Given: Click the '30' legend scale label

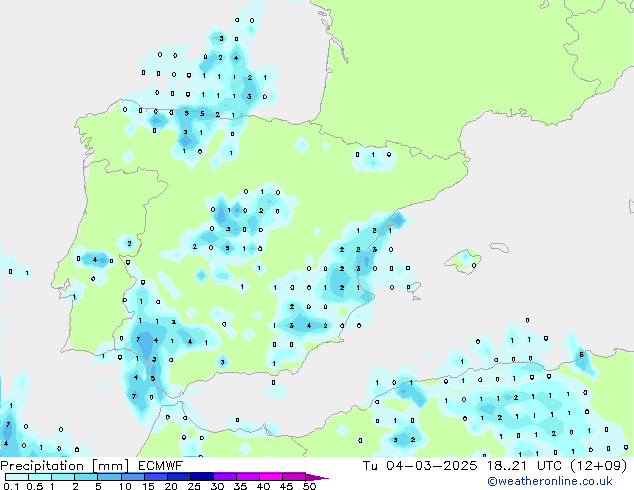Looking at the screenshot, I should [218, 486].
